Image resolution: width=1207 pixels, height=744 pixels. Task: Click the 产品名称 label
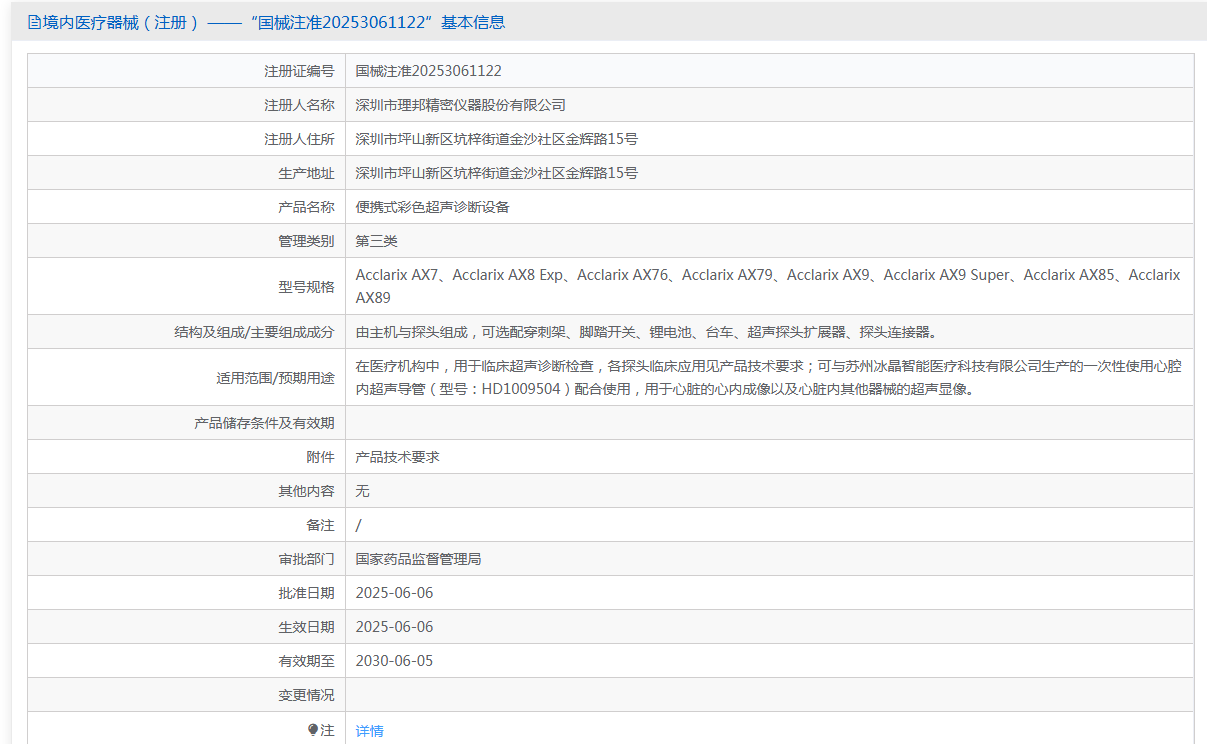point(306,207)
